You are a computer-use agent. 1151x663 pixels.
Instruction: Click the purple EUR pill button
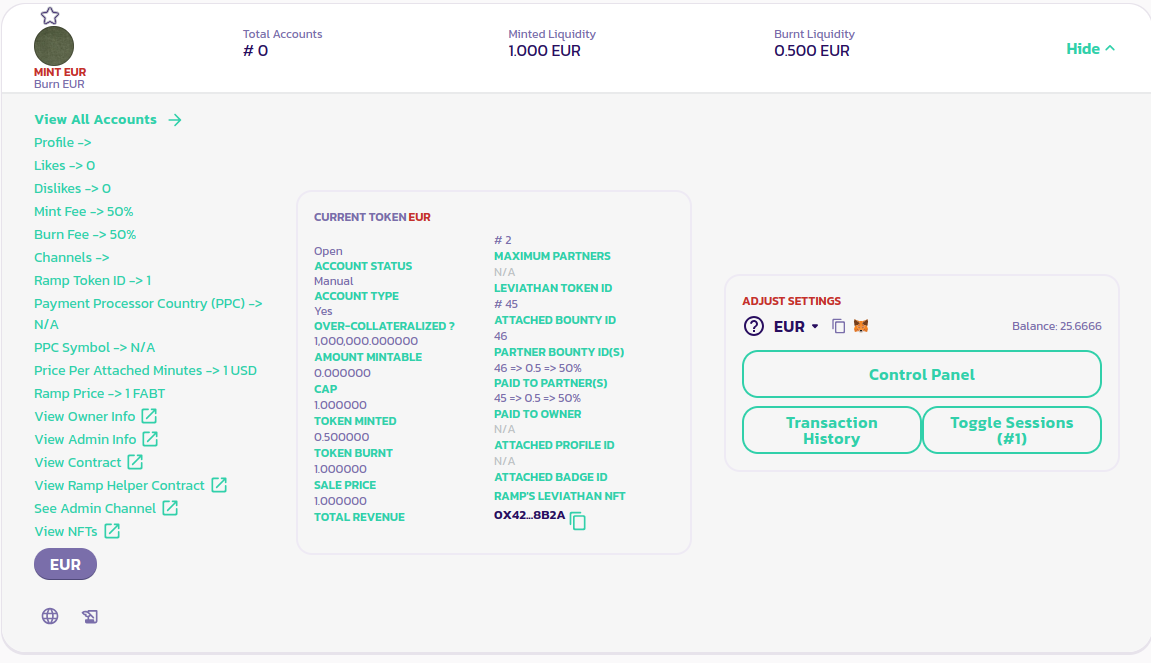[65, 564]
